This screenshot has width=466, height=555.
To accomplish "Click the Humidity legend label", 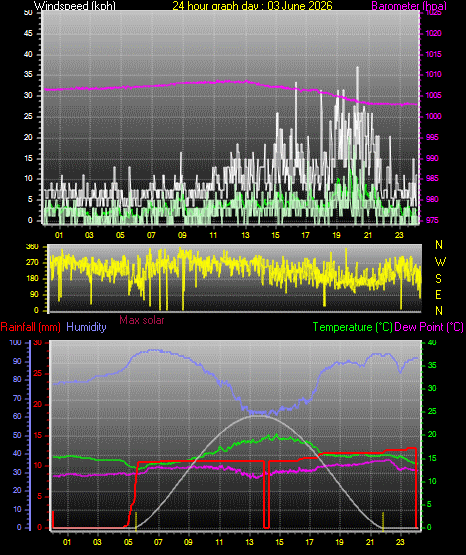I will (x=86, y=327).
